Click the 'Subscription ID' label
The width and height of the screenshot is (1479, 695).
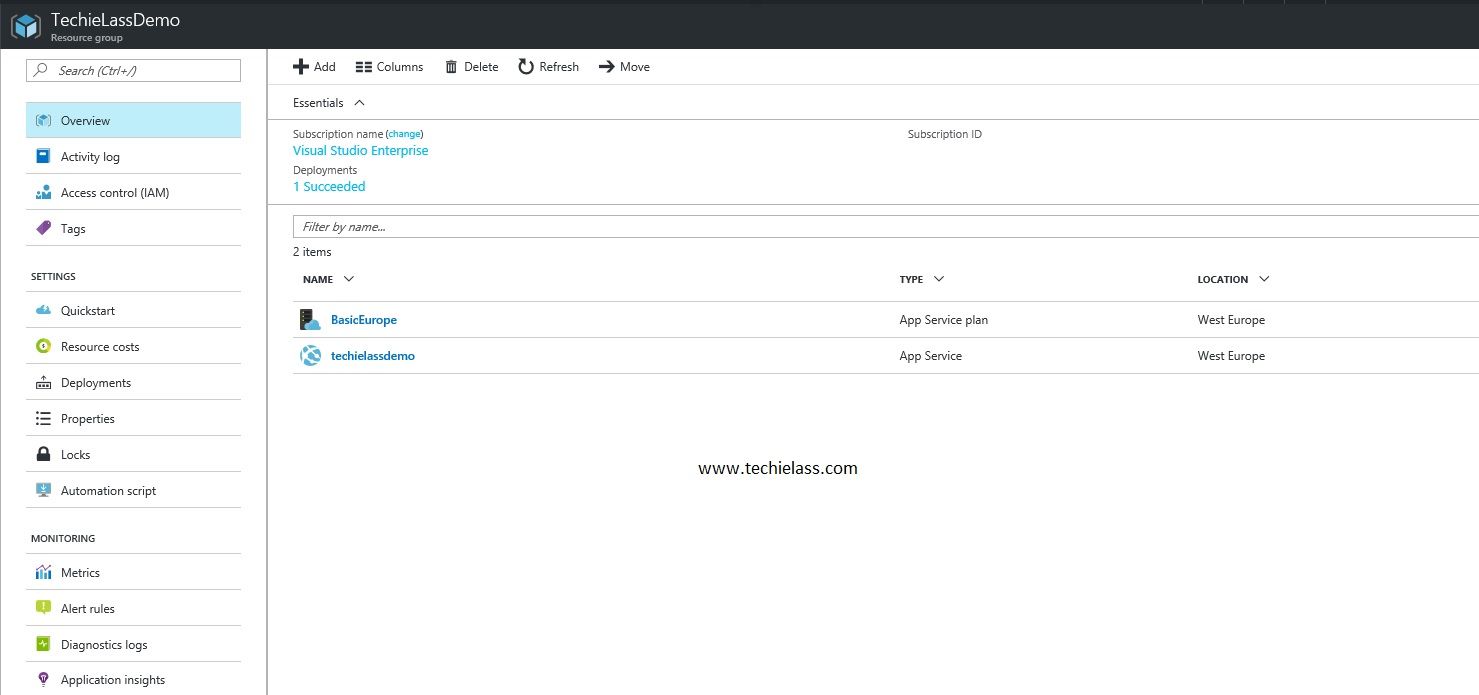click(x=945, y=134)
